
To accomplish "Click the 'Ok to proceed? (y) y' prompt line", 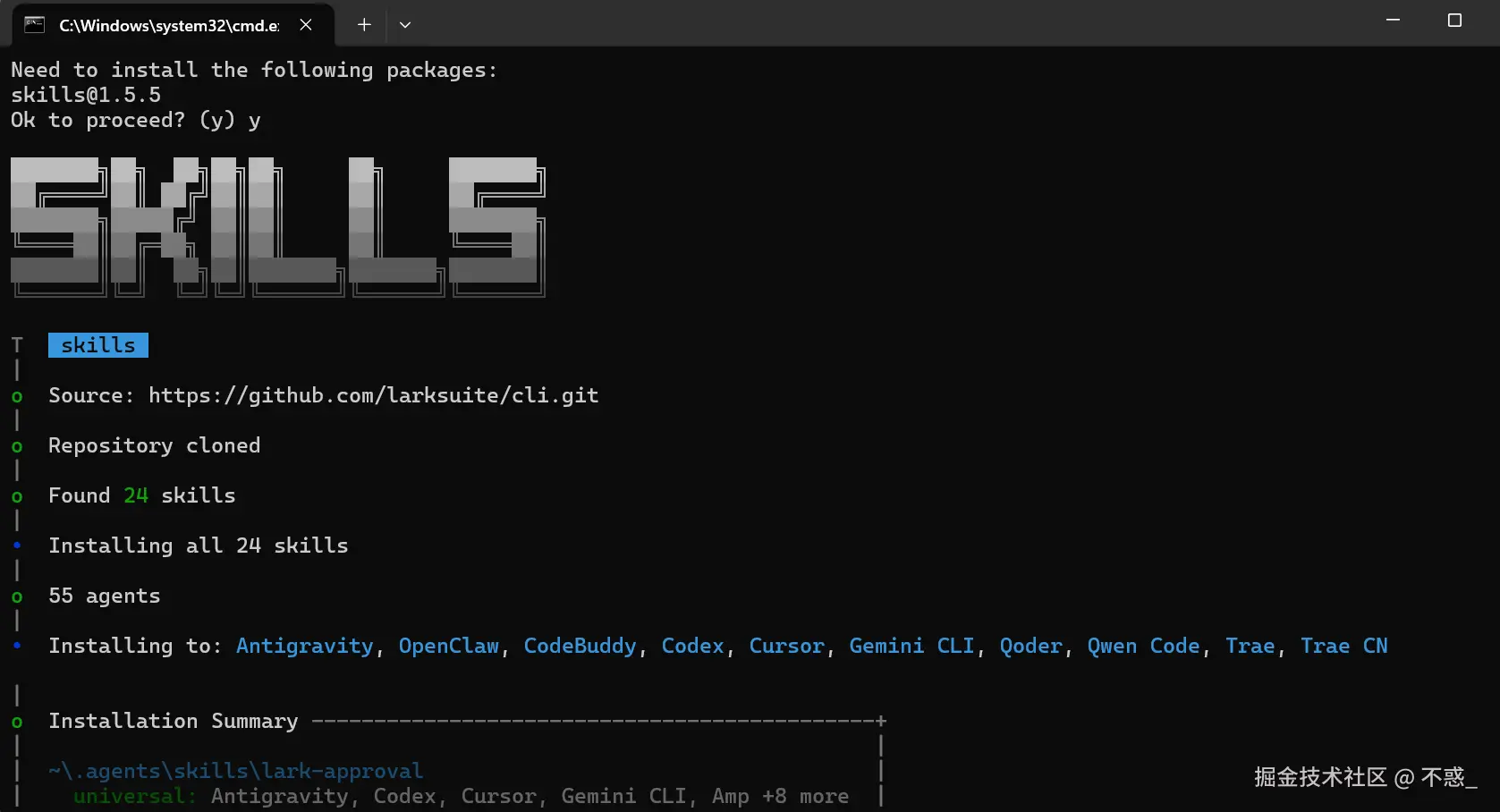I will [136, 120].
